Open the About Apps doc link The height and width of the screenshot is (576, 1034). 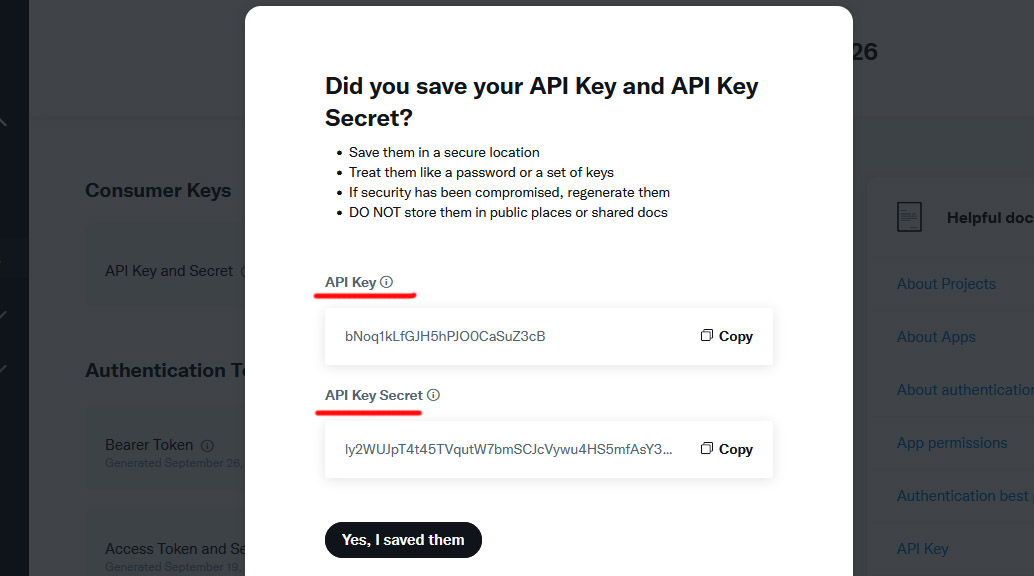pyautogui.click(x=936, y=337)
